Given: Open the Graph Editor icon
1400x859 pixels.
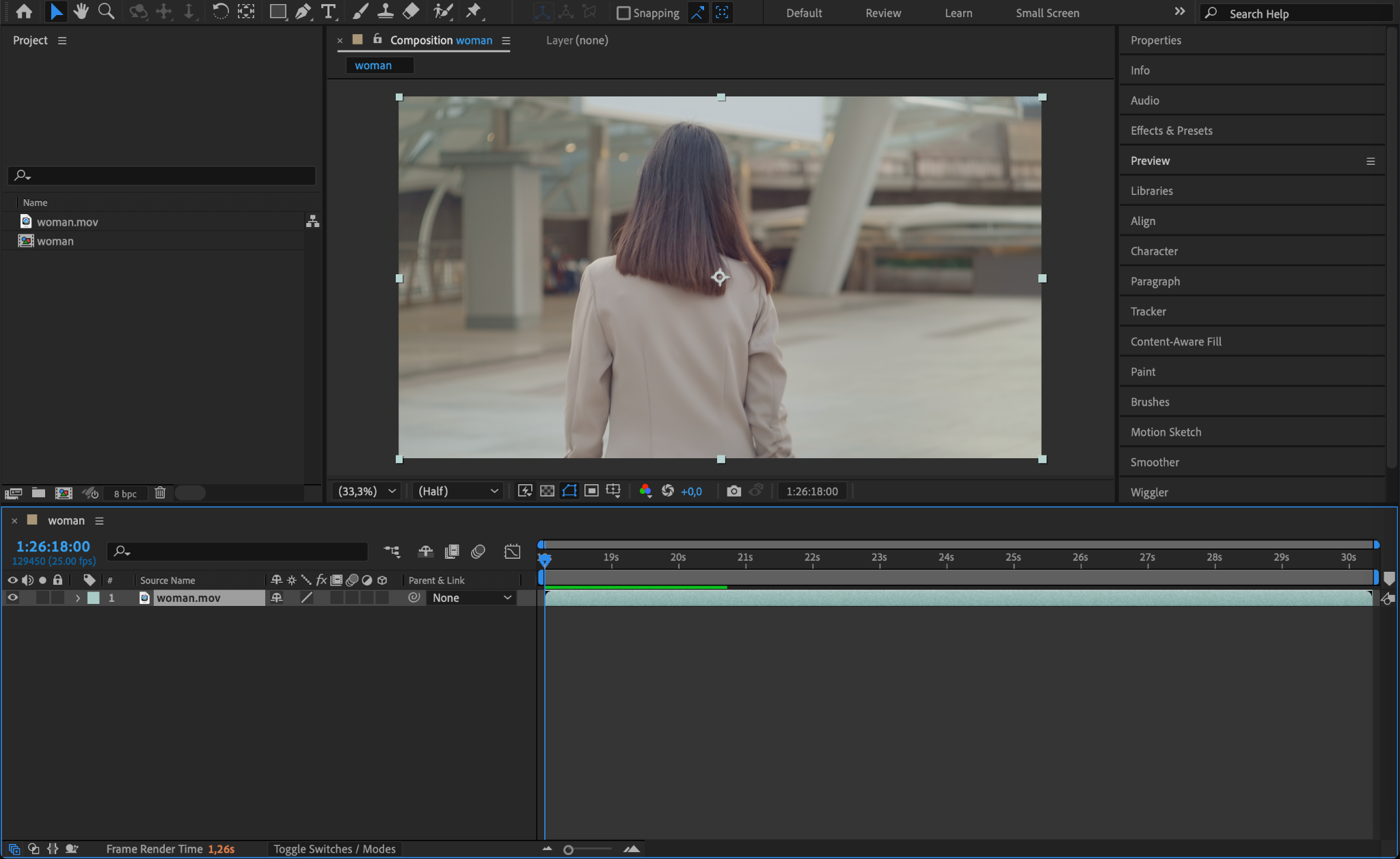Looking at the screenshot, I should 512,551.
